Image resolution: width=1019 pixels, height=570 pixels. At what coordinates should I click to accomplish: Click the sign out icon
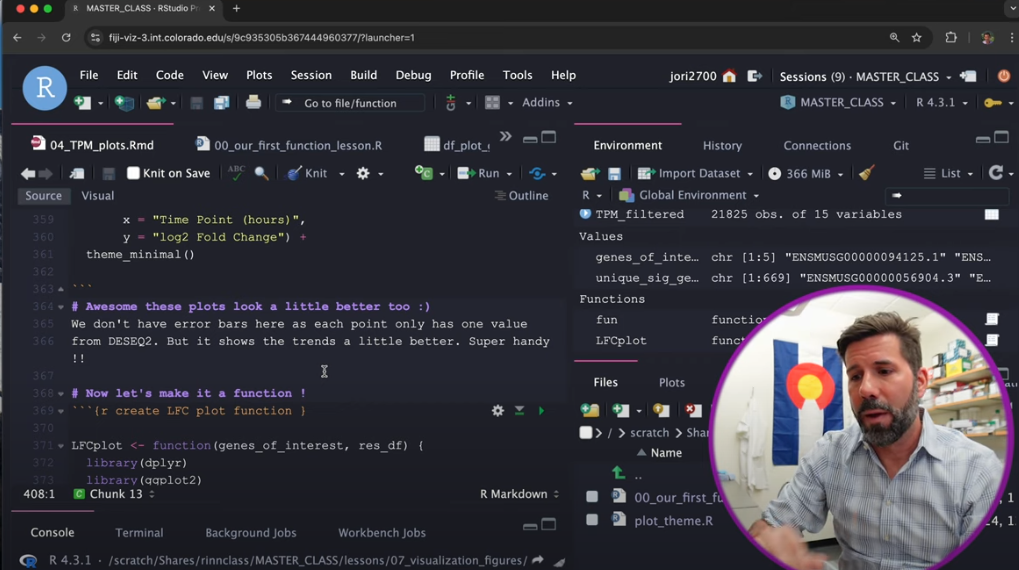click(x=754, y=76)
